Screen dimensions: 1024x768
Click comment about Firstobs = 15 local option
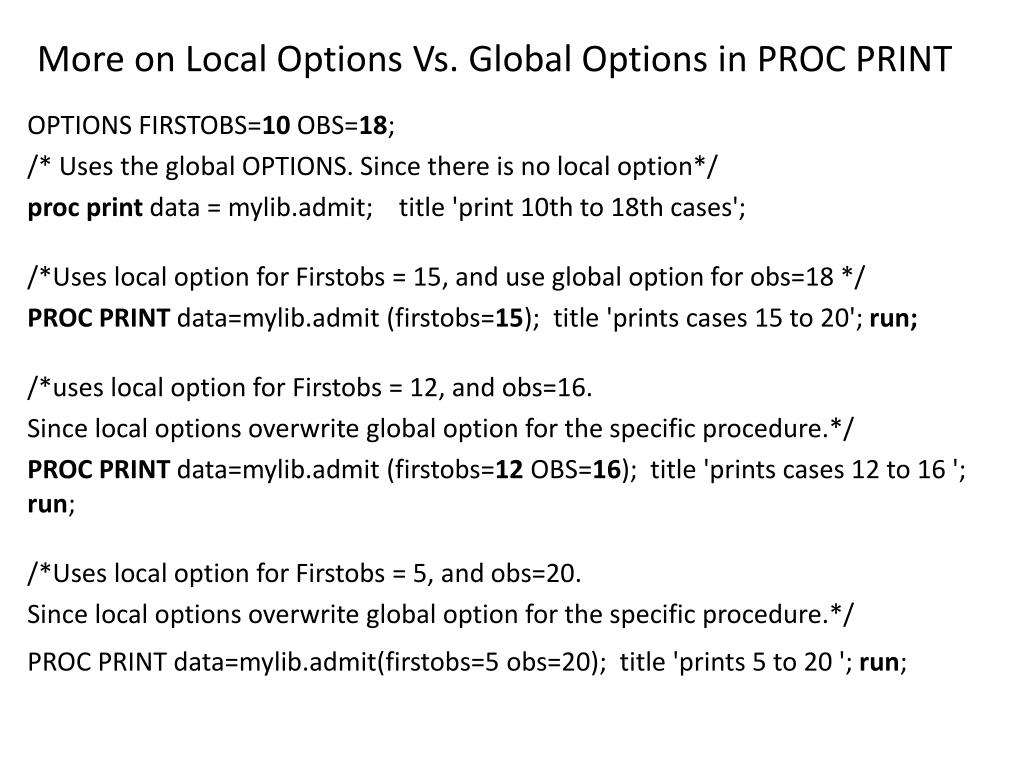[446, 277]
